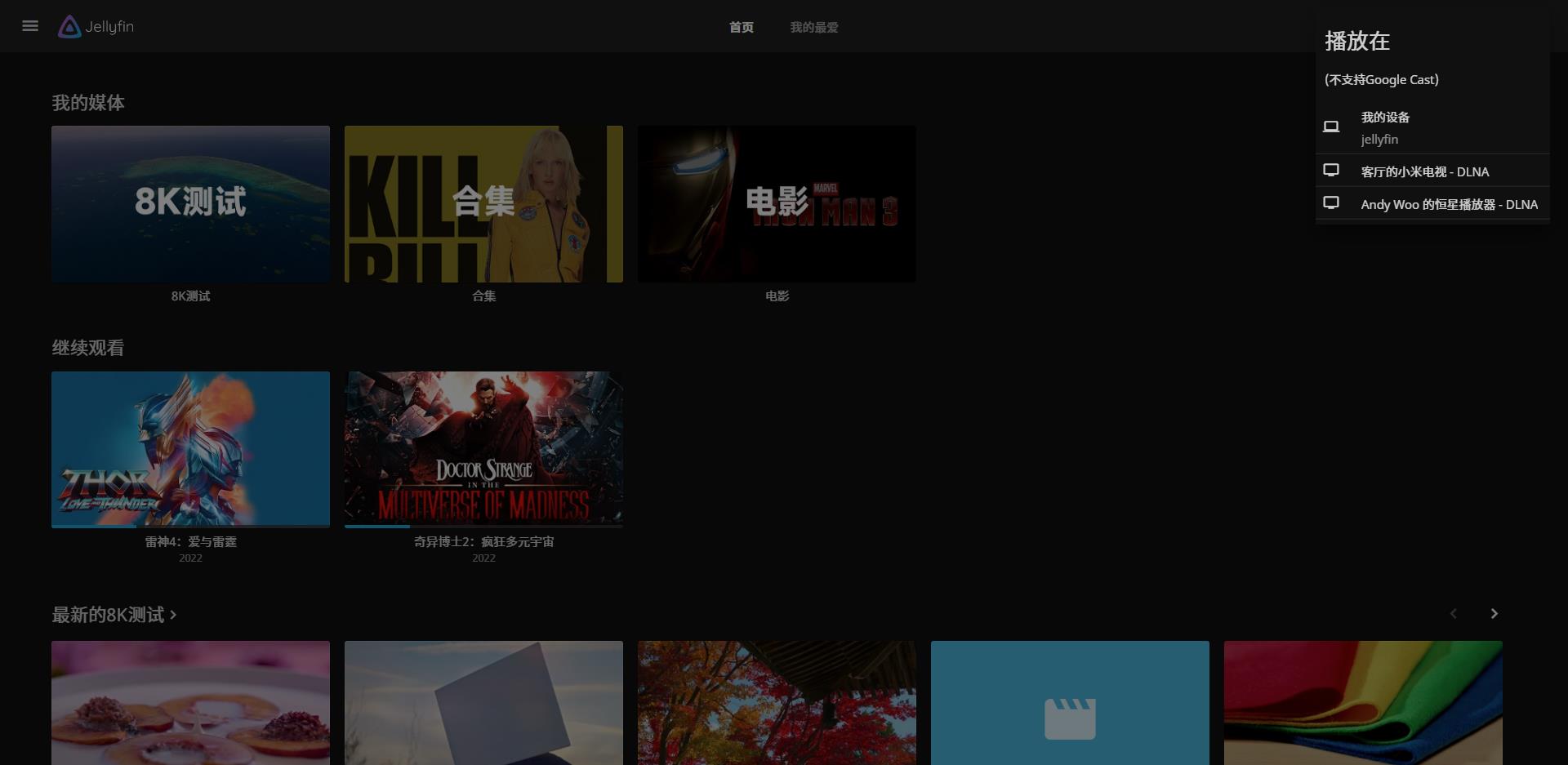Open the 奇异博士2：疯狂多元宇宙 title link

483,541
